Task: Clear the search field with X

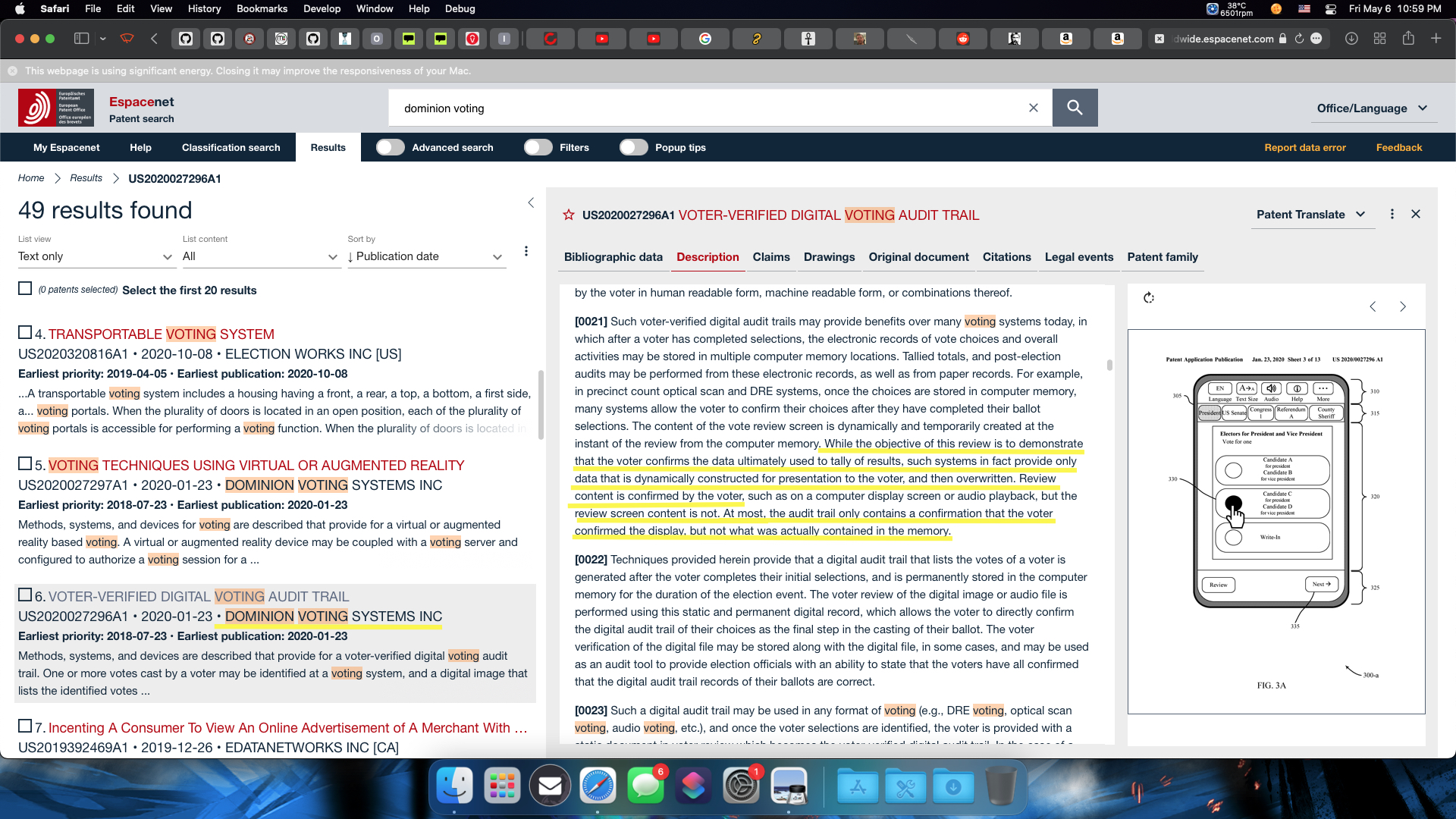Action: click(1033, 108)
